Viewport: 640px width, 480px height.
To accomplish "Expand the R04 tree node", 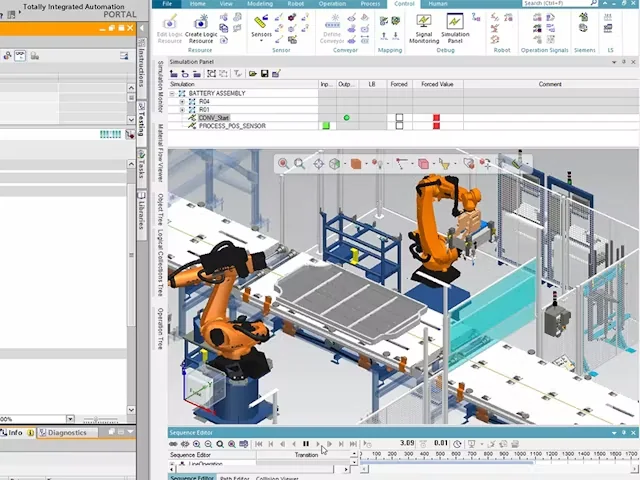I will pos(182,102).
